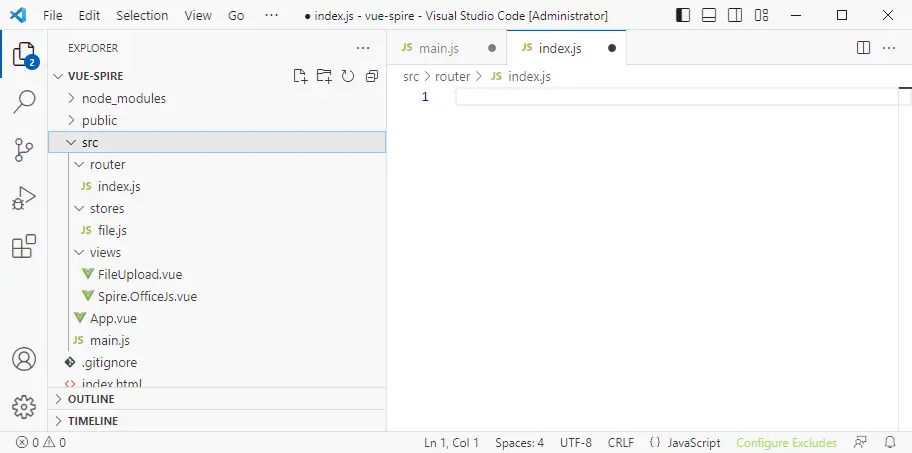The width and height of the screenshot is (912, 453).
Task: Toggle the bottom panel layout button
Action: coord(709,16)
